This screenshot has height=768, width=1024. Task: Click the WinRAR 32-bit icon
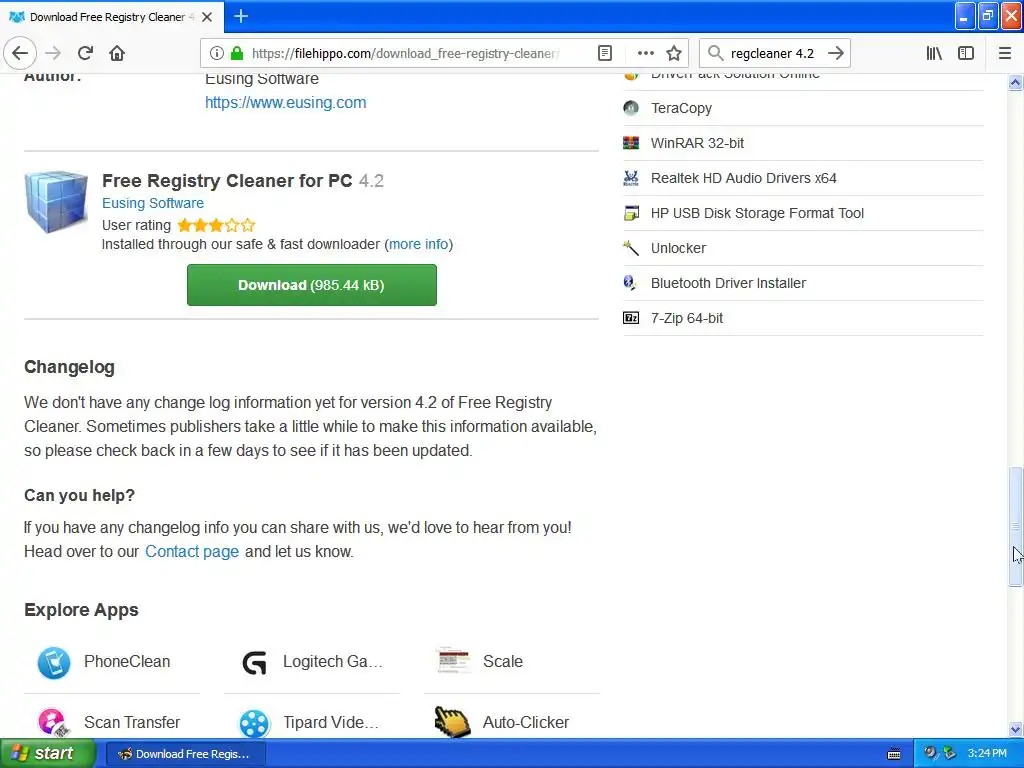[x=631, y=143]
